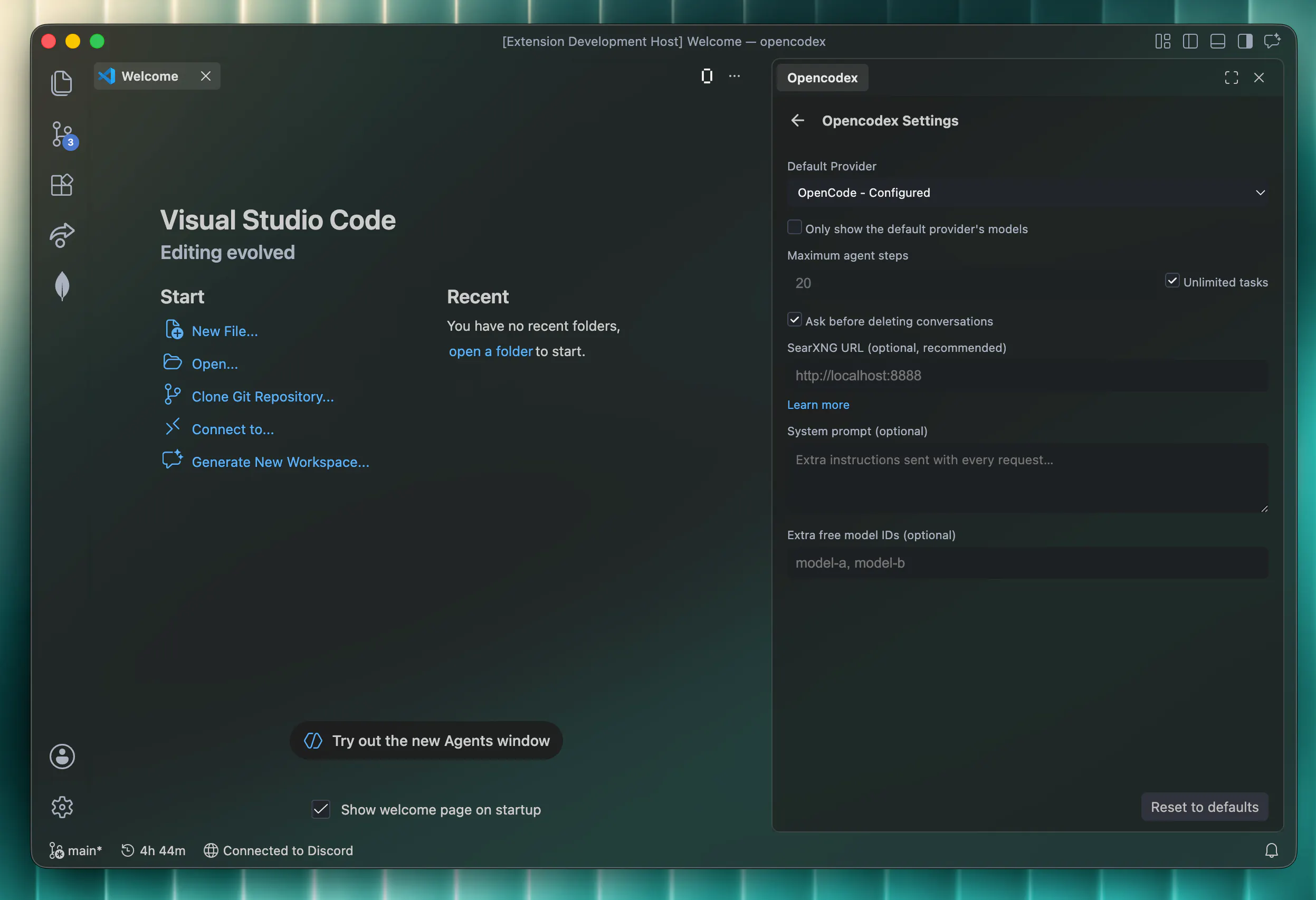The width and height of the screenshot is (1316, 900).
Task: Open the Accounts menu icon
Action: coord(62,757)
